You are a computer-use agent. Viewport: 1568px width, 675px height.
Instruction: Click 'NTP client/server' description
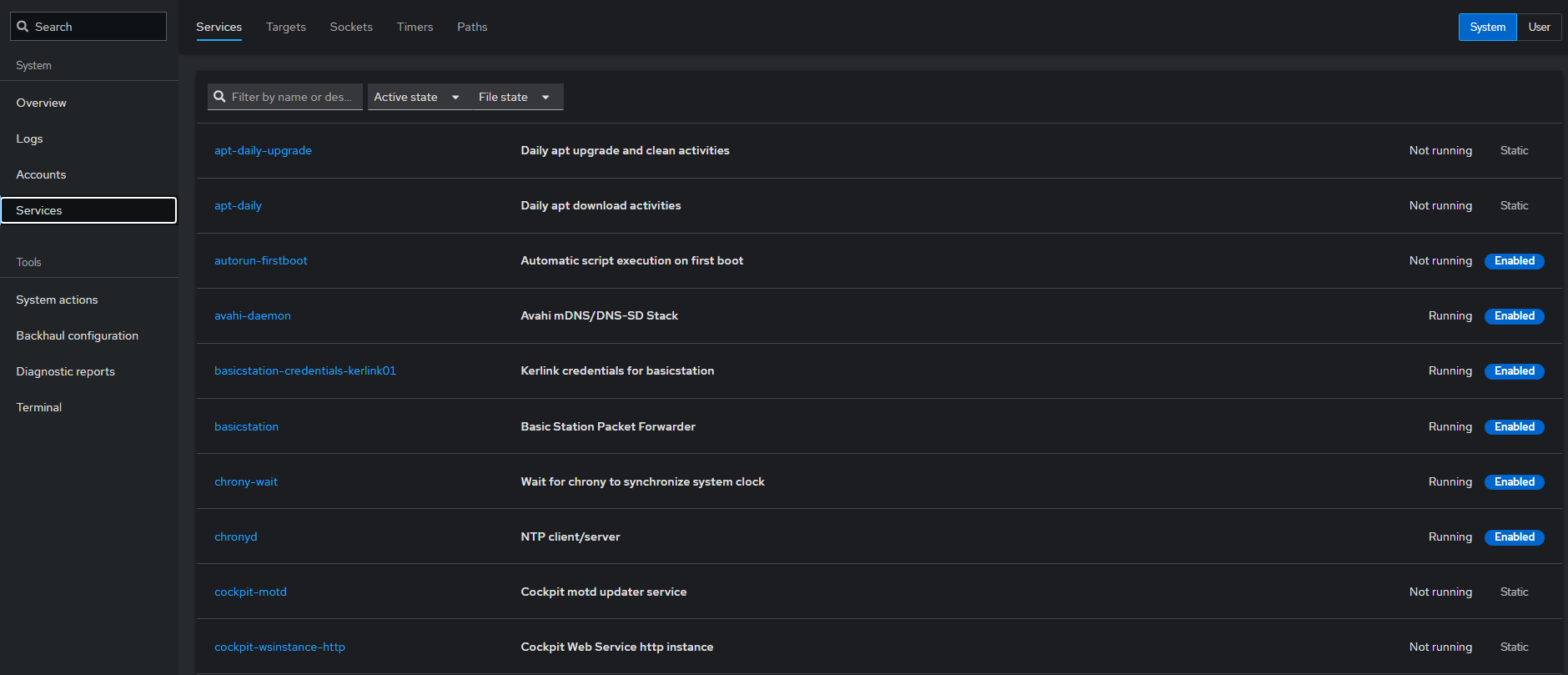pyautogui.click(x=570, y=536)
